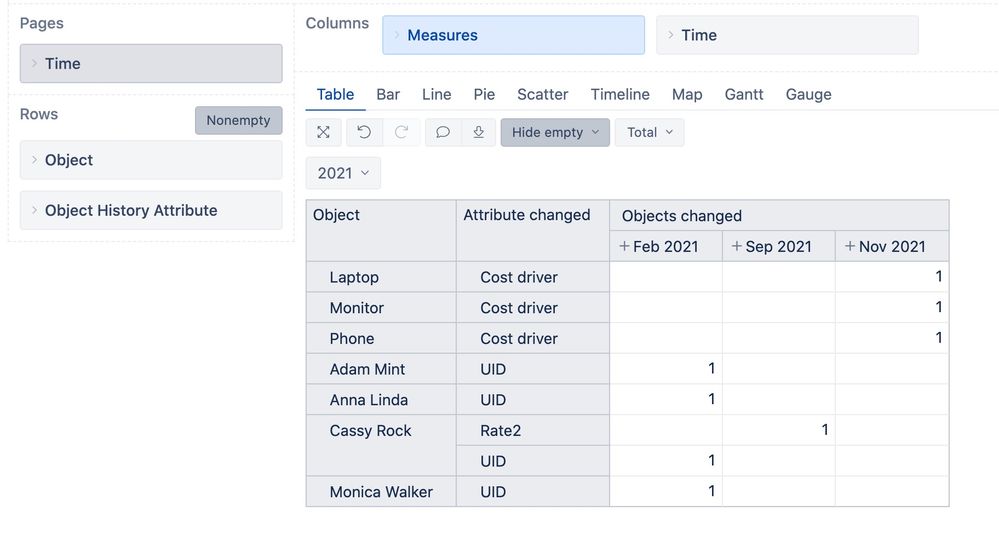Switch to the Gantt chart tab
999x552 pixels.
pos(744,94)
